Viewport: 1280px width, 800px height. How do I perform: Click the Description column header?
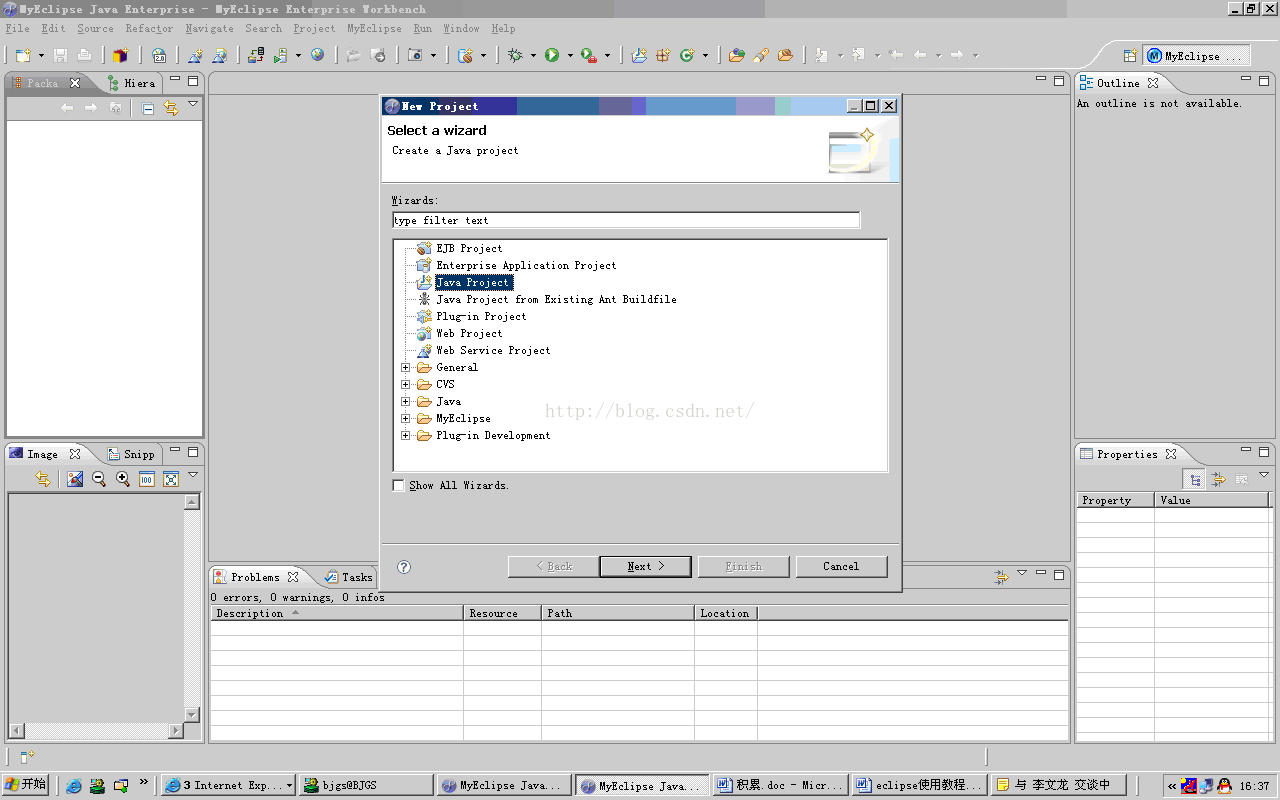point(337,613)
